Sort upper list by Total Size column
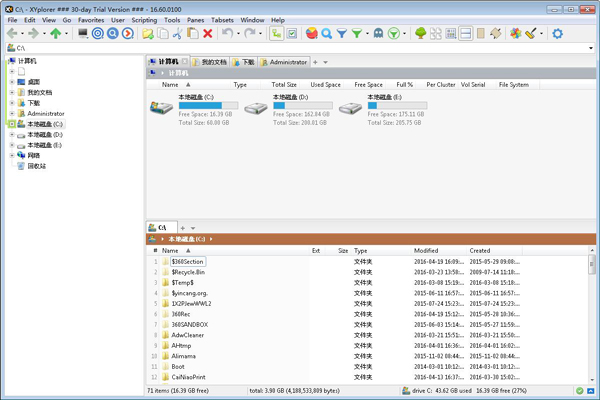Viewport: 600px width, 400px height. (284, 85)
